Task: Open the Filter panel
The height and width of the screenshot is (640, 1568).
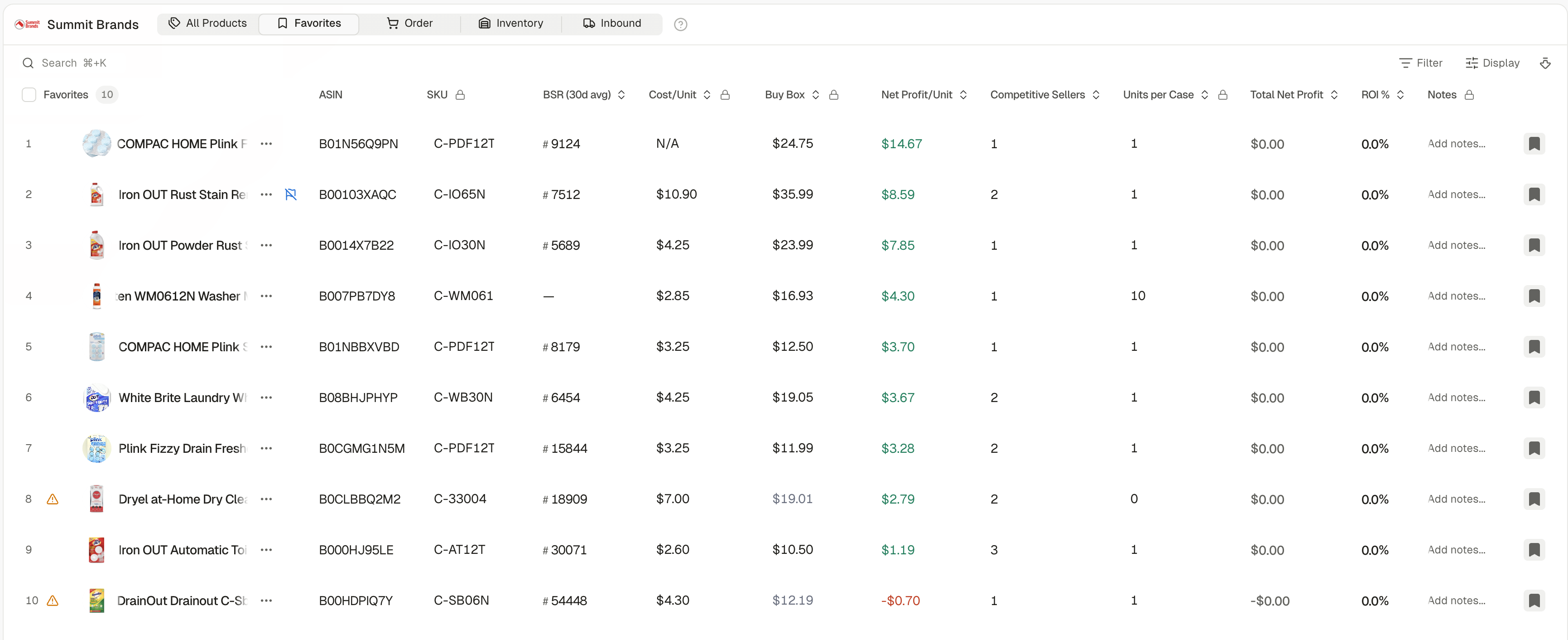Action: (1421, 63)
